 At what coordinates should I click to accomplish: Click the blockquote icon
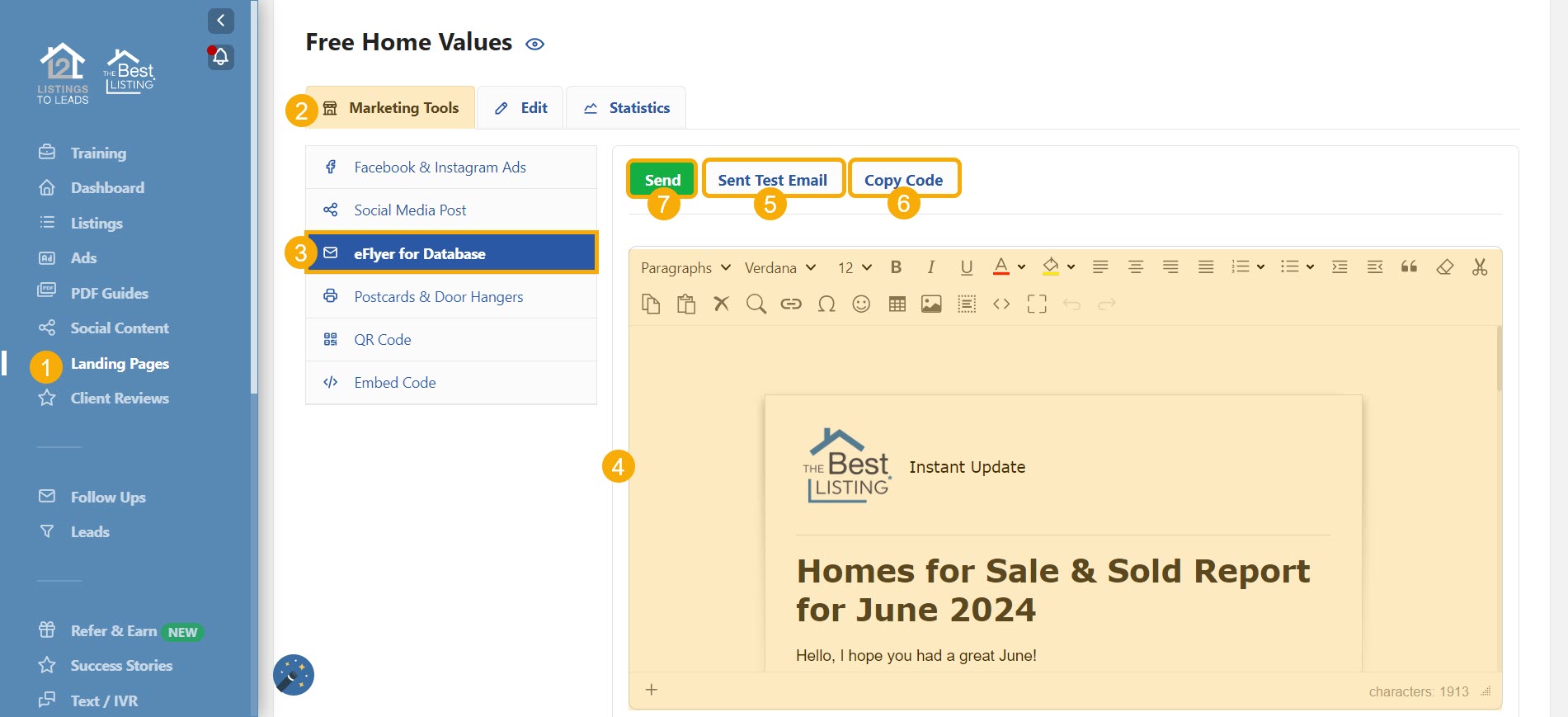1409,267
